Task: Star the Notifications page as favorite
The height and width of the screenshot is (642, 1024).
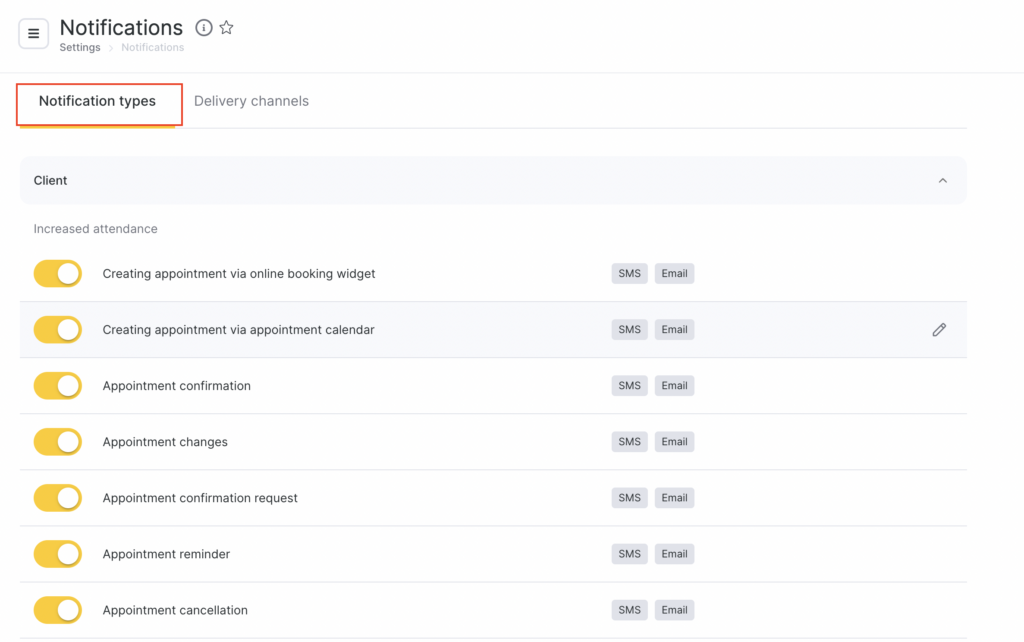Action: pos(227,28)
